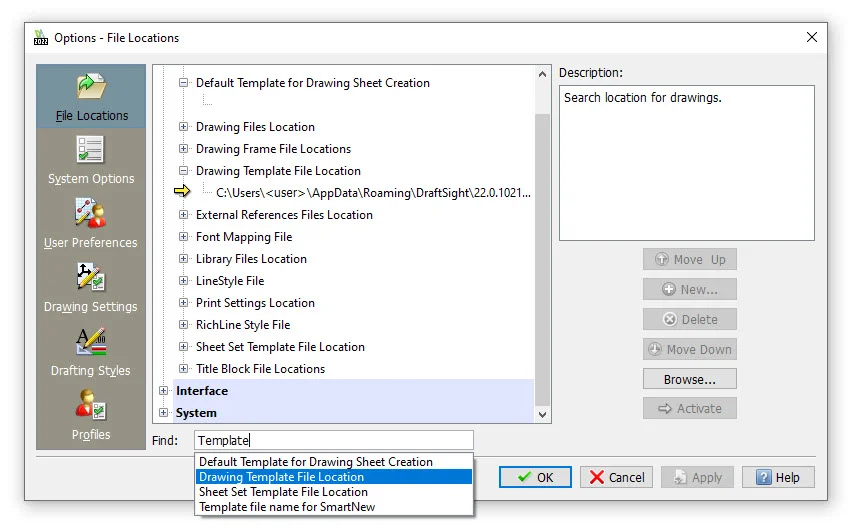
Task: Click into the Find text field
Action: point(332,440)
